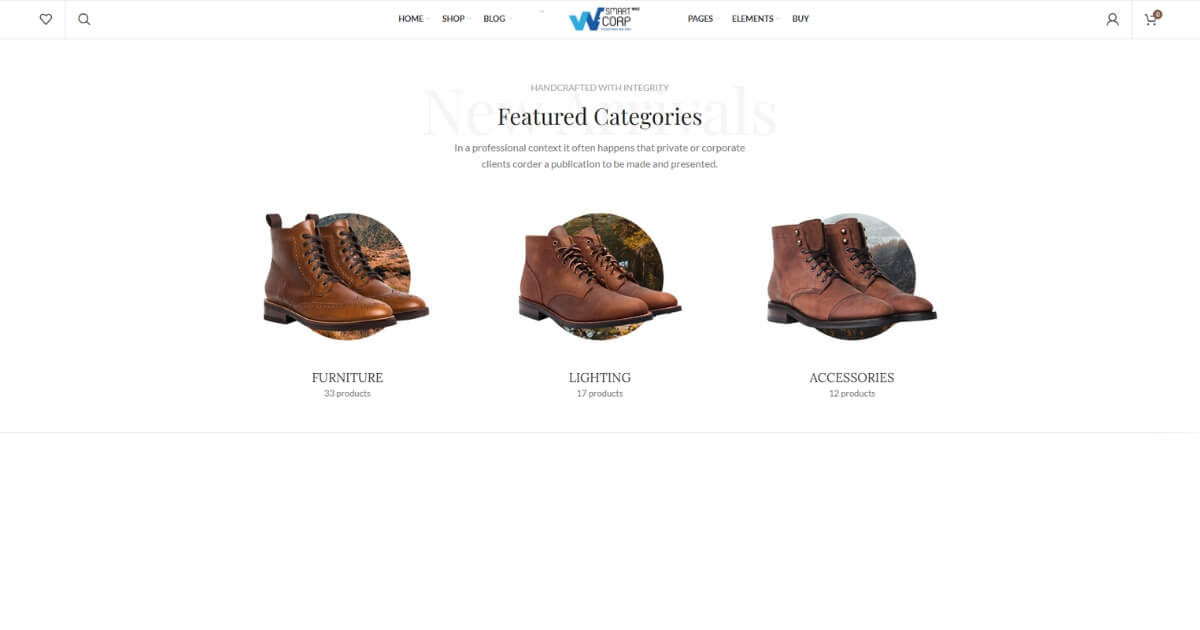Viewport: 1200px width, 630px height.
Task: Select the Furniture brogue boots image
Action: (346, 273)
